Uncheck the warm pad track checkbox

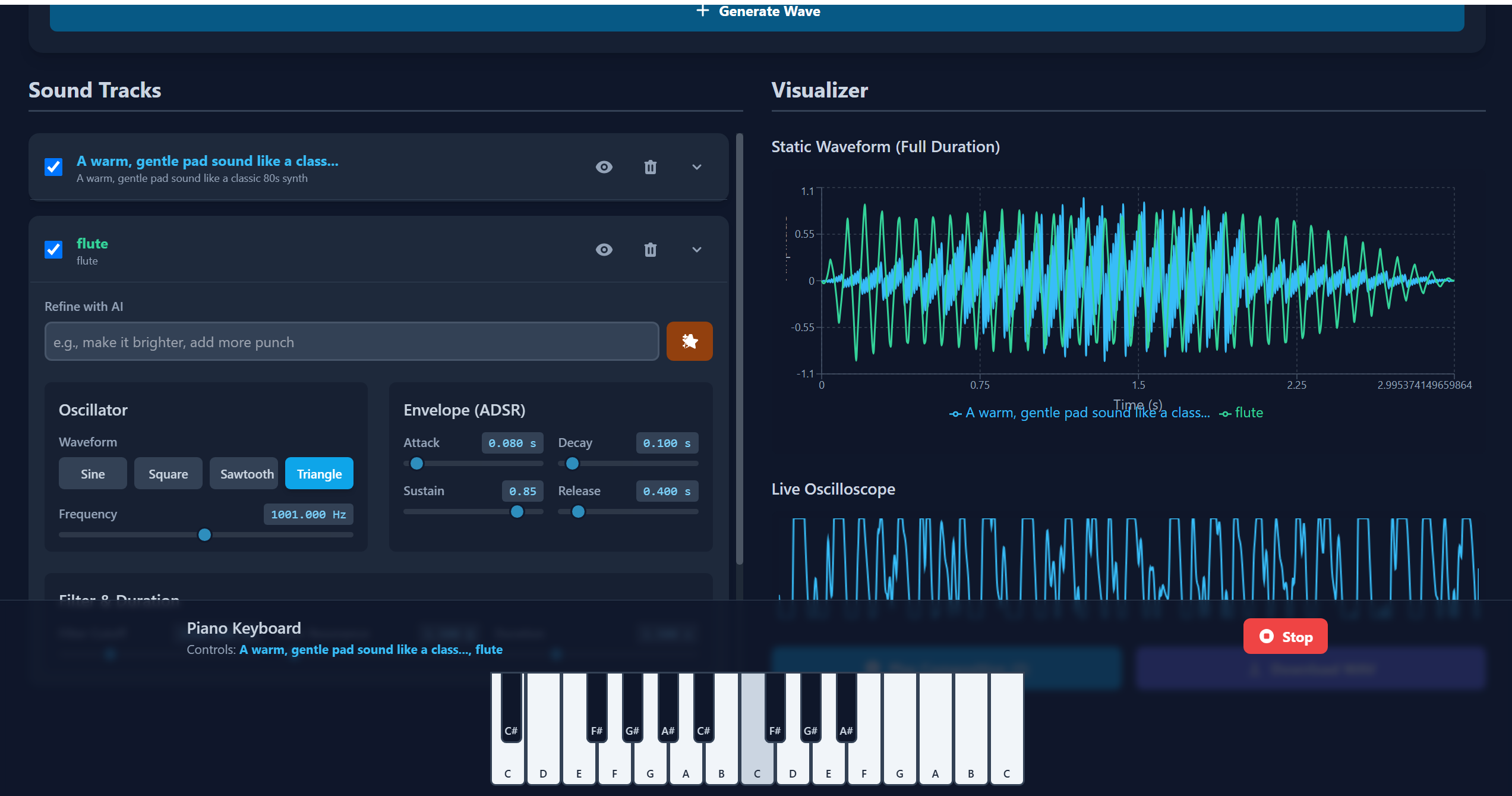pyautogui.click(x=53, y=167)
